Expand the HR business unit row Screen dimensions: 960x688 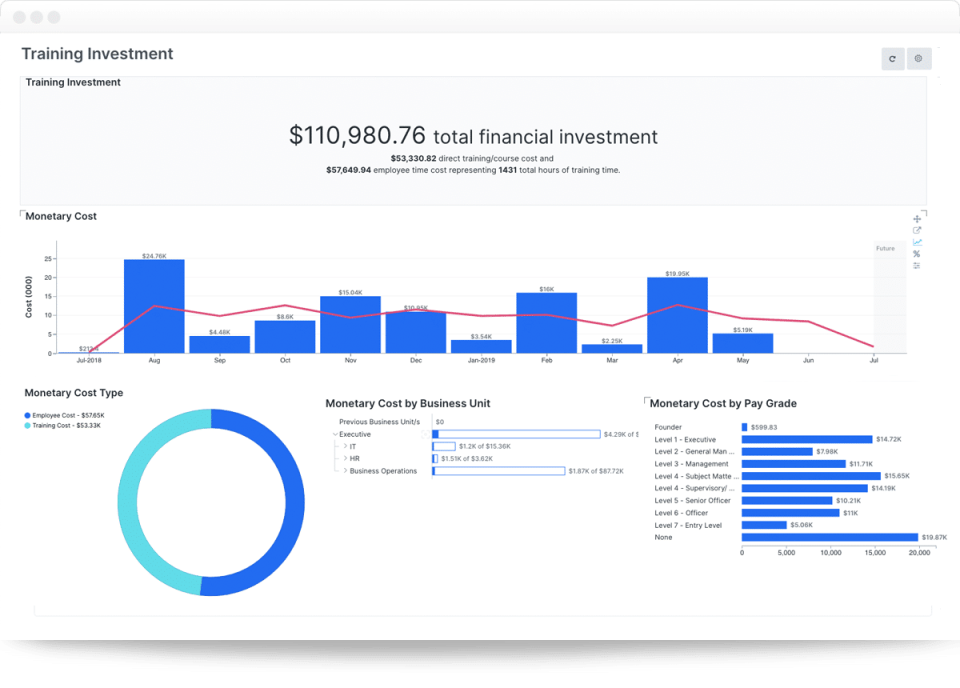[345, 458]
